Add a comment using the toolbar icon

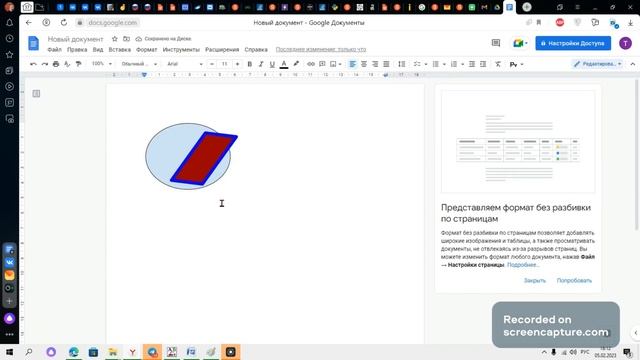pyautogui.click(x=322, y=64)
